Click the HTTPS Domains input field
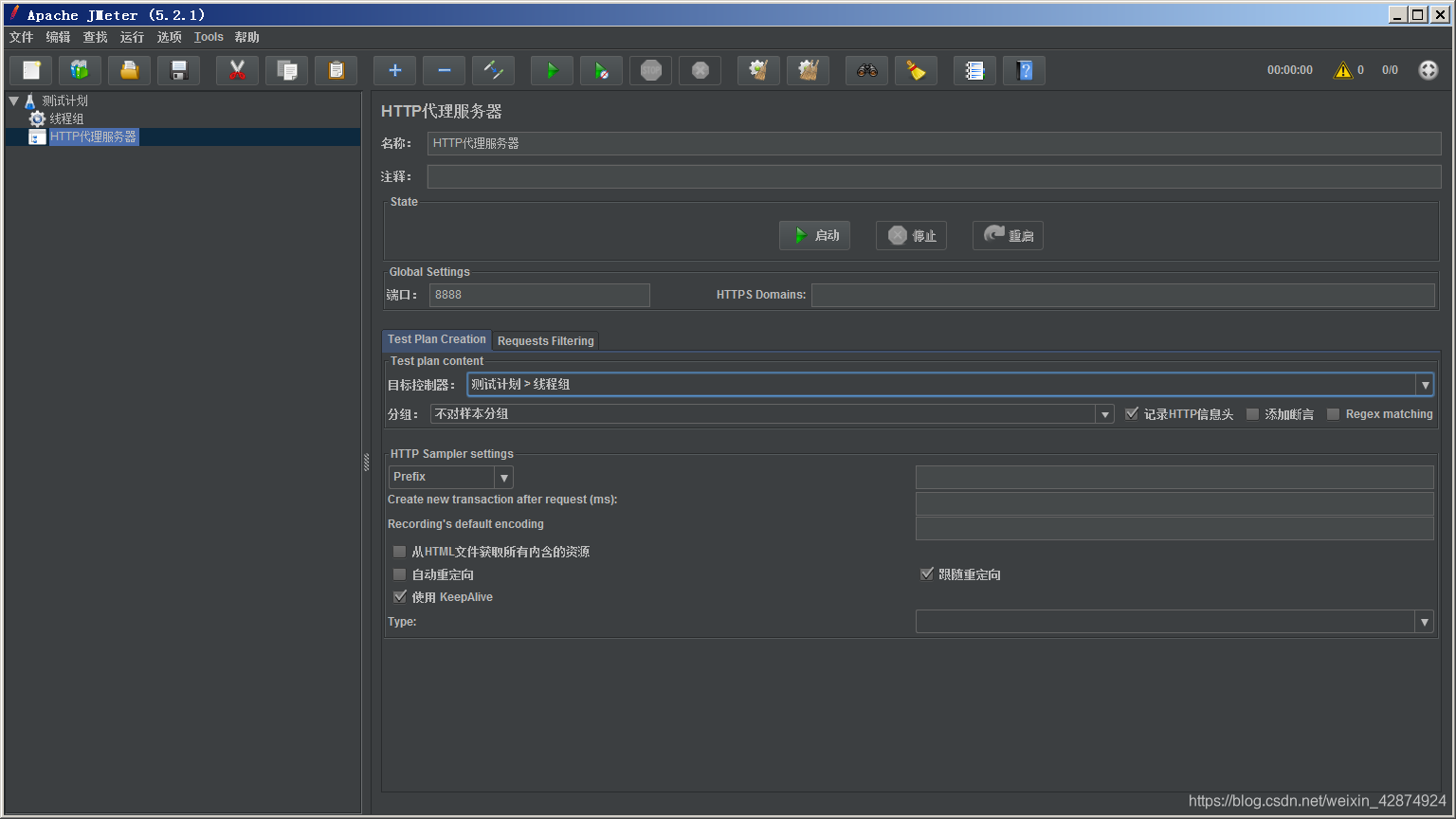Image resolution: width=1456 pixels, height=819 pixels. (1122, 295)
